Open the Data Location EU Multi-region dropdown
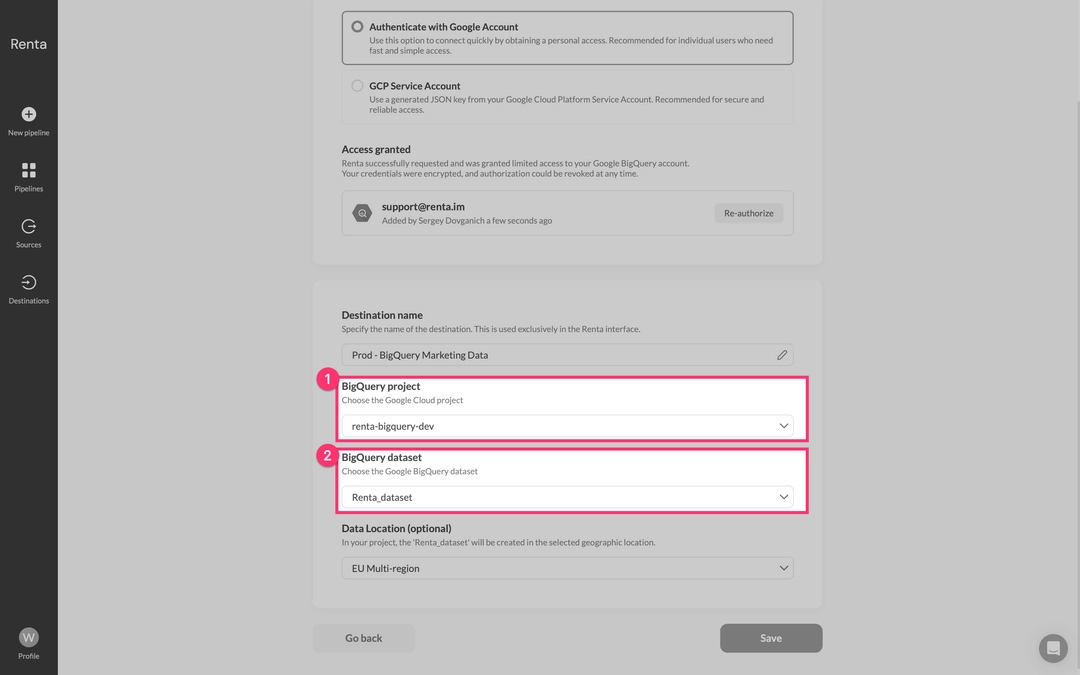The image size is (1080, 675). coord(567,568)
